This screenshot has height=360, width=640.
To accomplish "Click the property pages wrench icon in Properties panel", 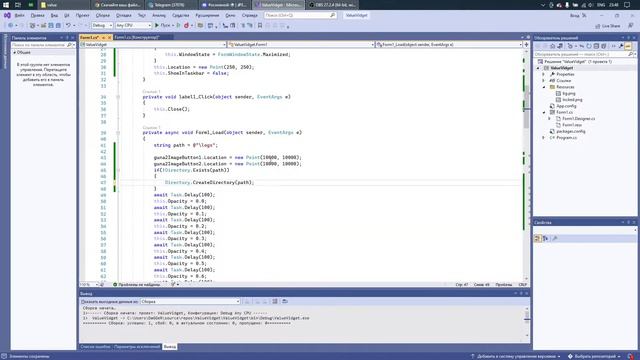I will pos(555,238).
